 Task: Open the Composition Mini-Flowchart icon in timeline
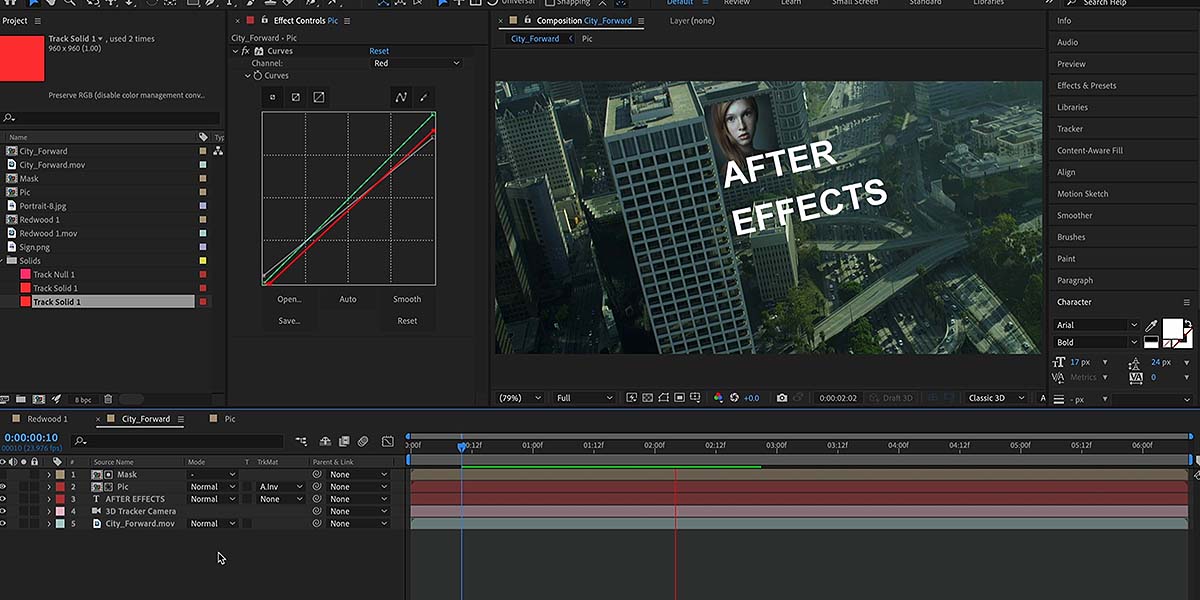pos(301,441)
